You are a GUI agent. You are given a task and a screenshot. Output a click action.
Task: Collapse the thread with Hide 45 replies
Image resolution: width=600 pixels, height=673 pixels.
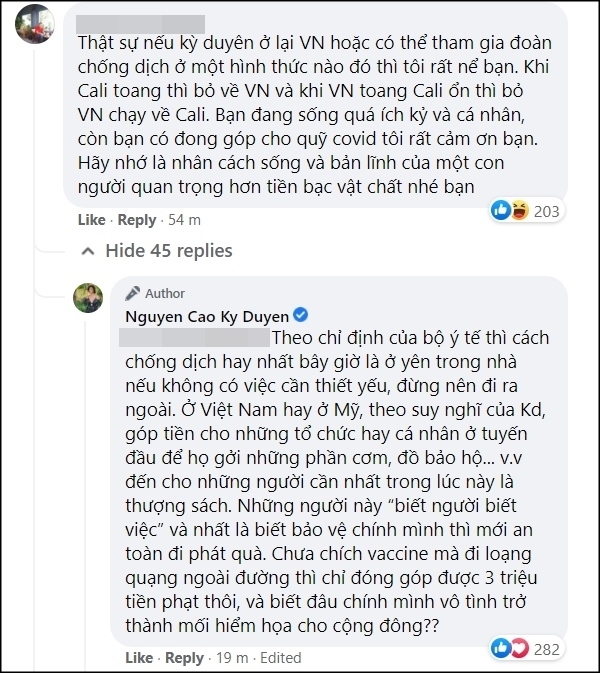(x=157, y=250)
